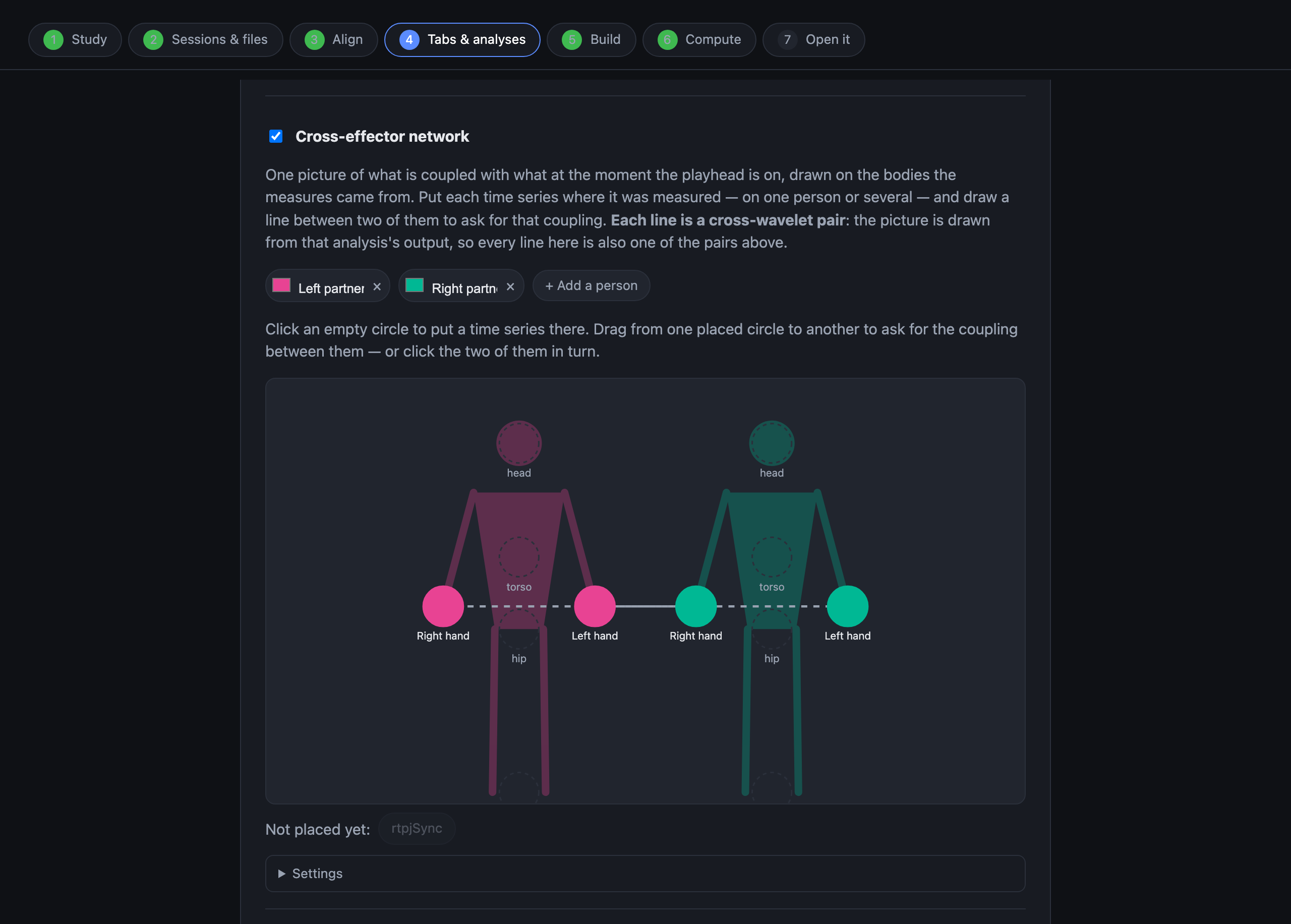Image resolution: width=1291 pixels, height=924 pixels.
Task: Click the teal Right partner color swatch
Action: pos(415,285)
